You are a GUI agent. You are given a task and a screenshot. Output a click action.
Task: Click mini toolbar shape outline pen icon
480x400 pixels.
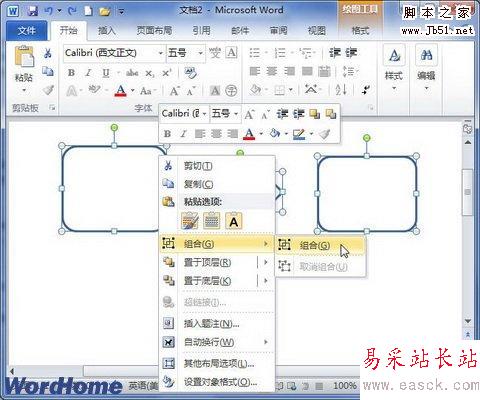click(x=298, y=134)
